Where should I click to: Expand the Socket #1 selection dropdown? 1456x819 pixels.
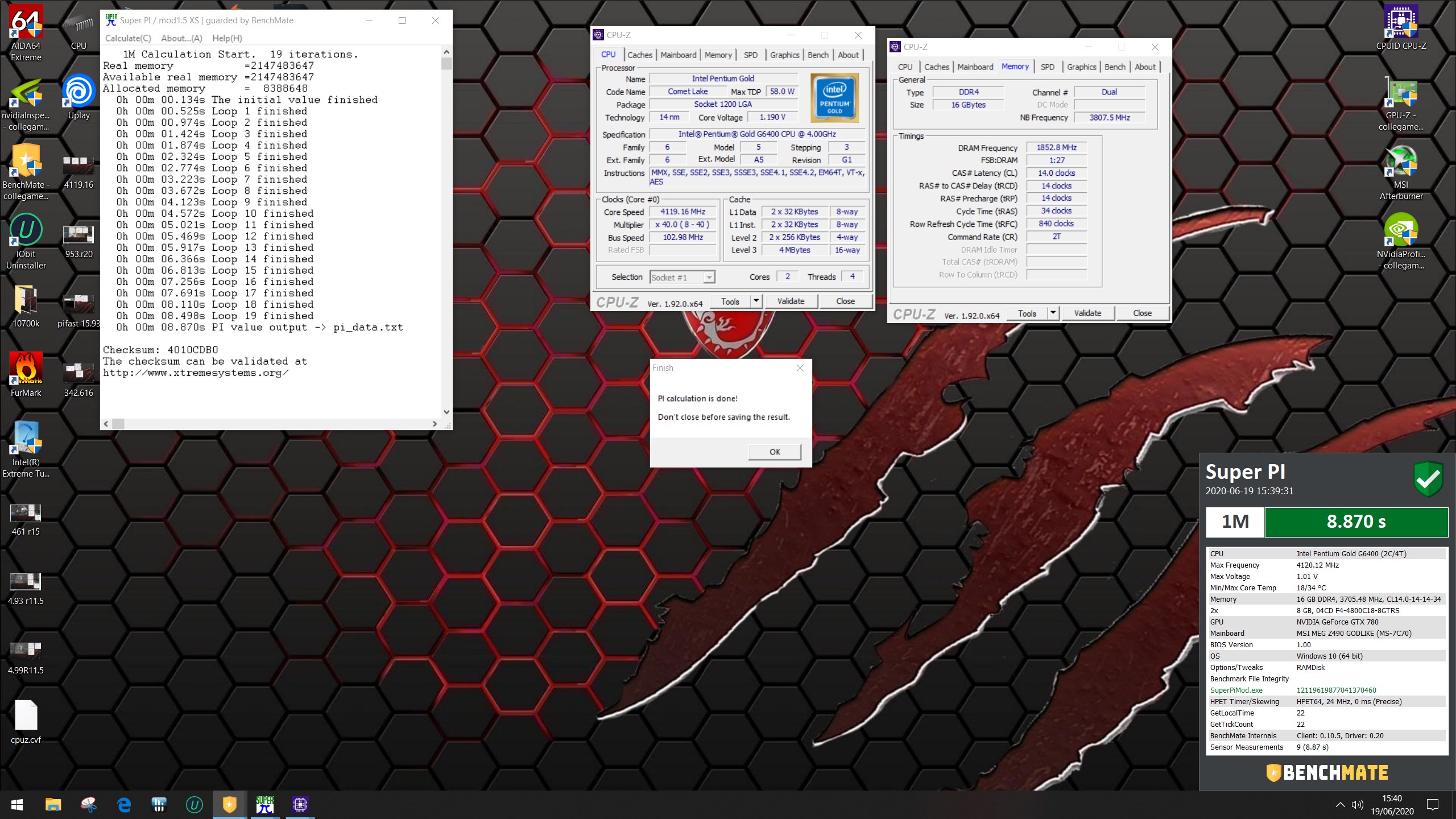[x=709, y=277]
